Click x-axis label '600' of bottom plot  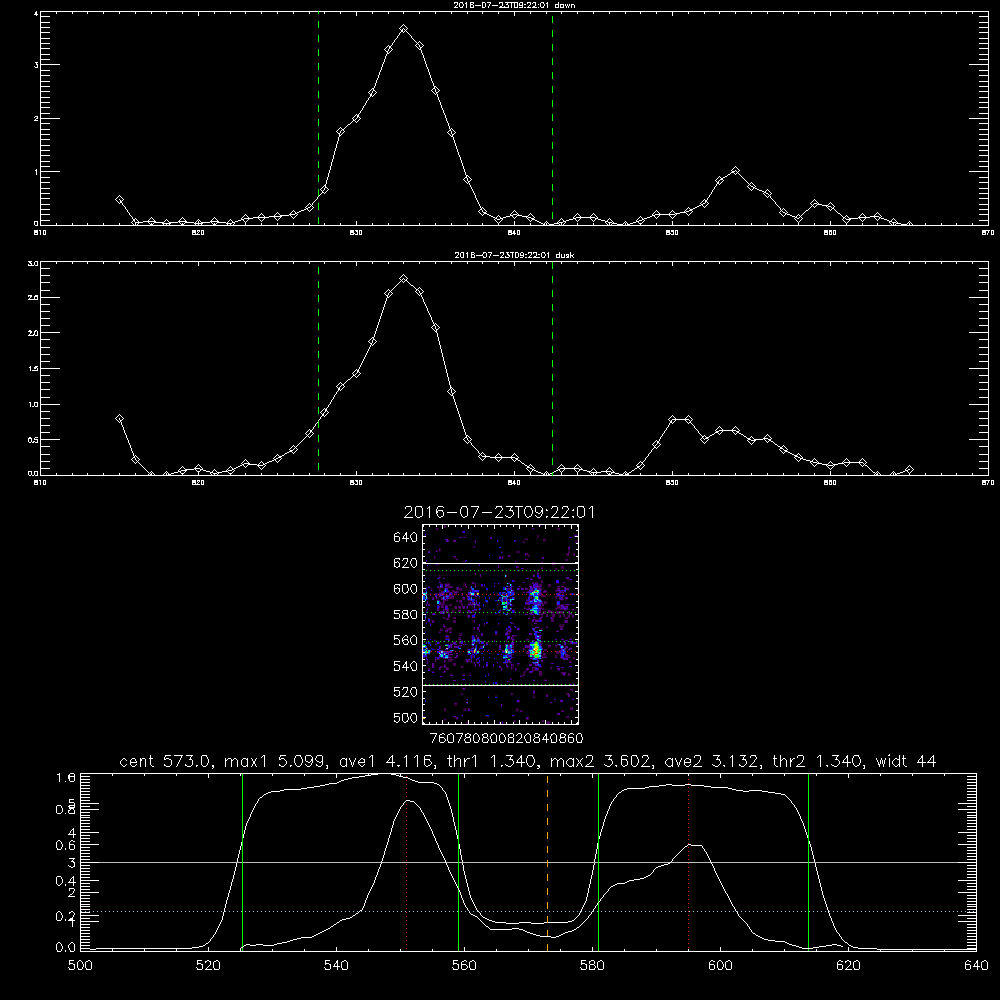pos(720,966)
